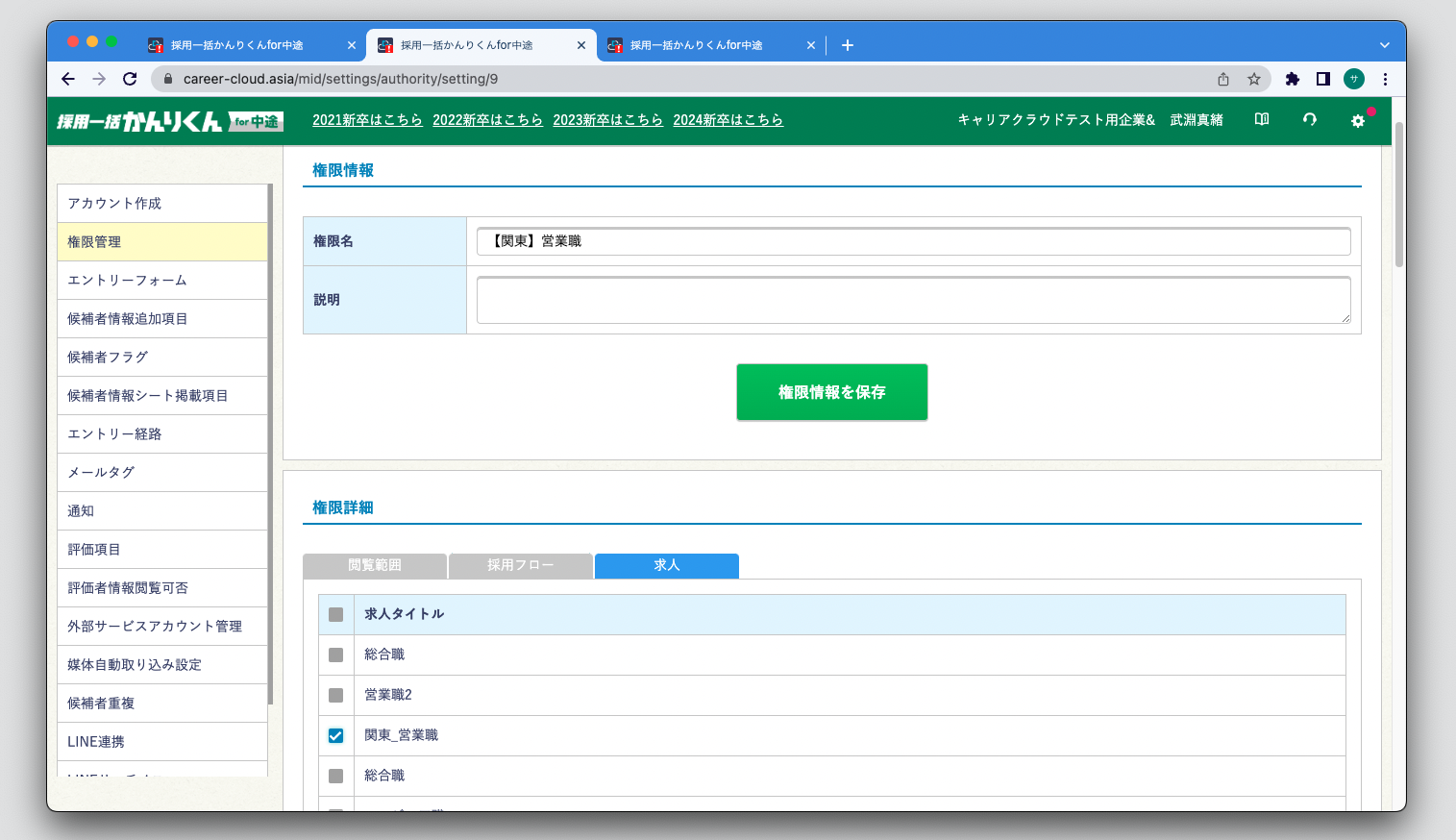
Task: Open the 2024新卒はこちら link
Action: click(728, 120)
